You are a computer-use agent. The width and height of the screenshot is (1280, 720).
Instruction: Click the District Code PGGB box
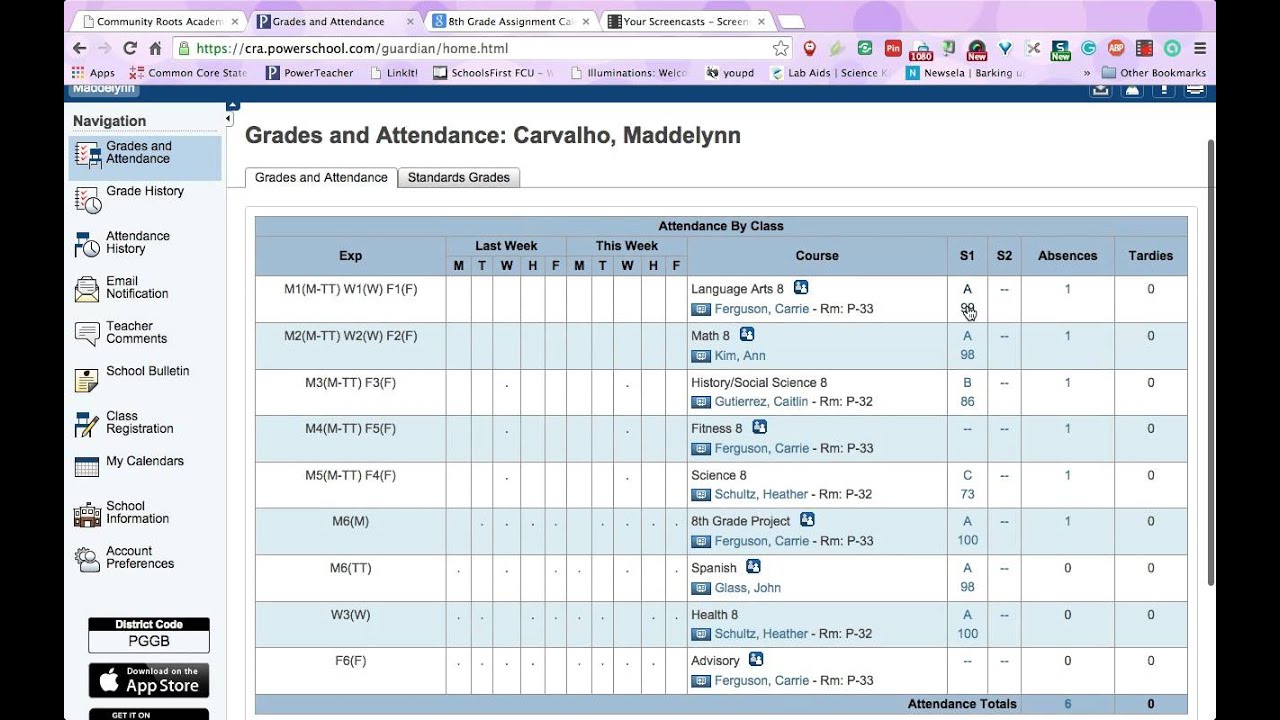(149, 635)
